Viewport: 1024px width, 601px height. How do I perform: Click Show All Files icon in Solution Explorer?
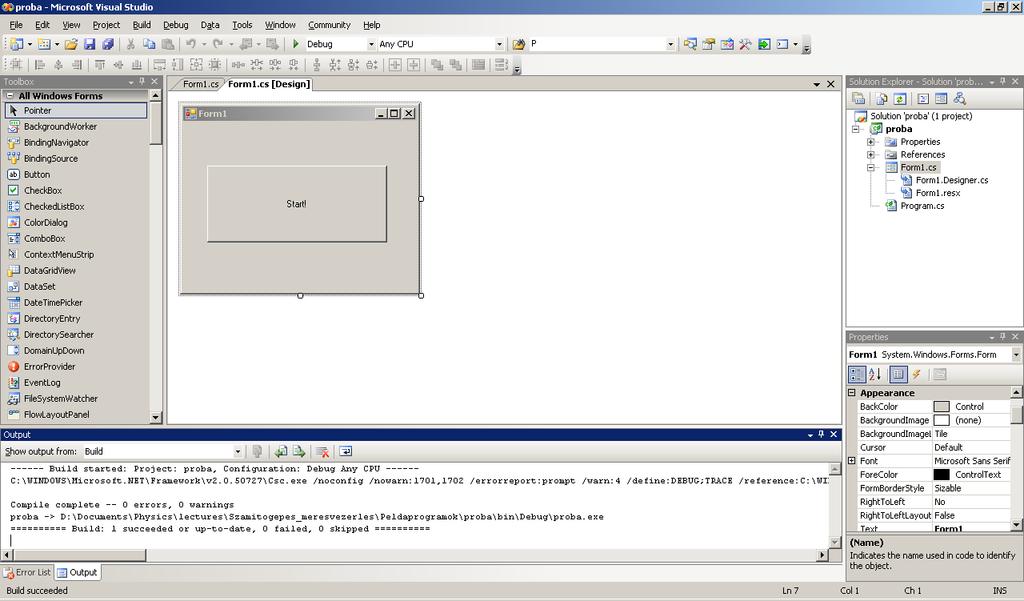pos(882,99)
